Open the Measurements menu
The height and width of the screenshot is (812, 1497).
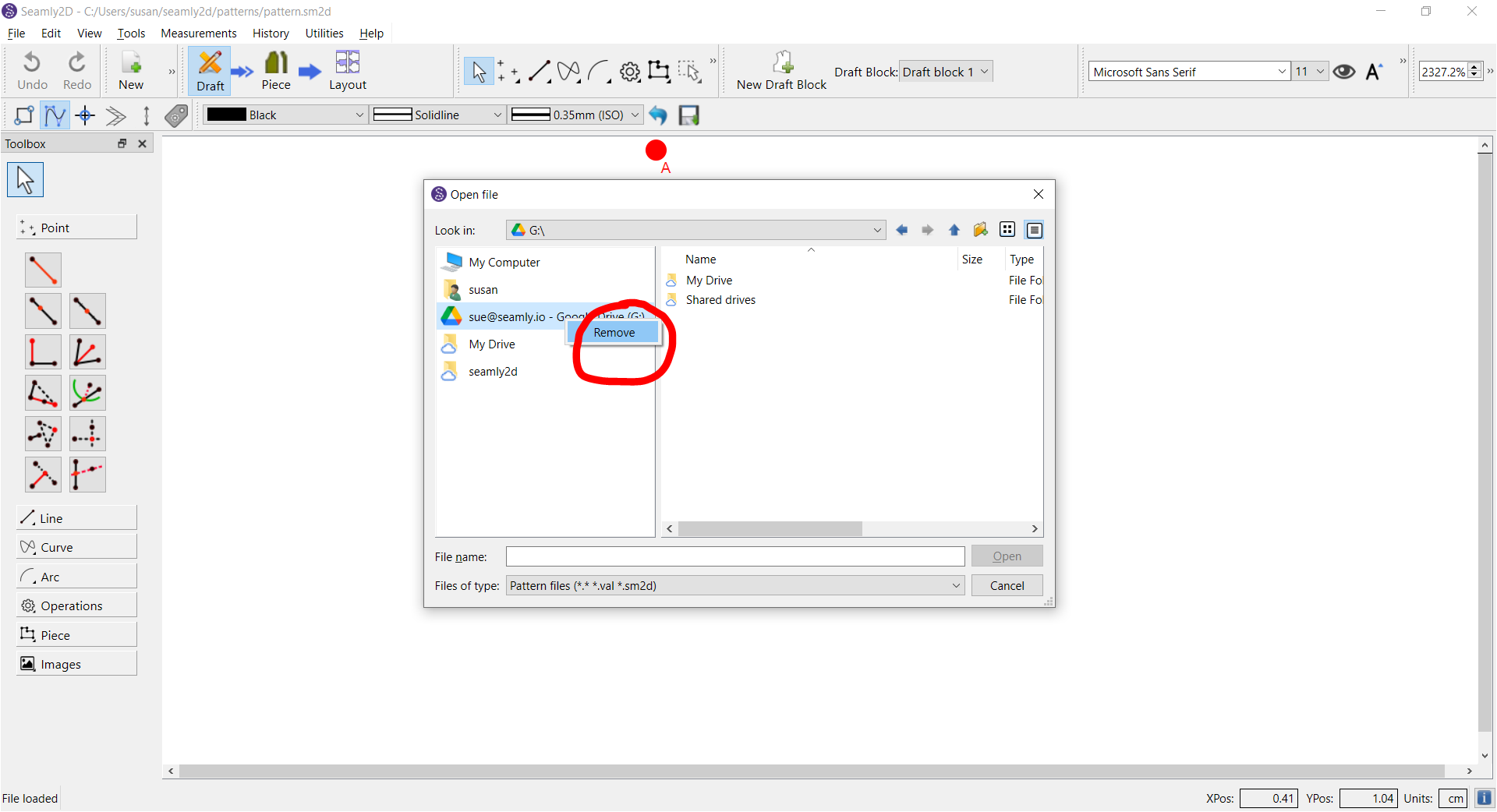point(198,34)
